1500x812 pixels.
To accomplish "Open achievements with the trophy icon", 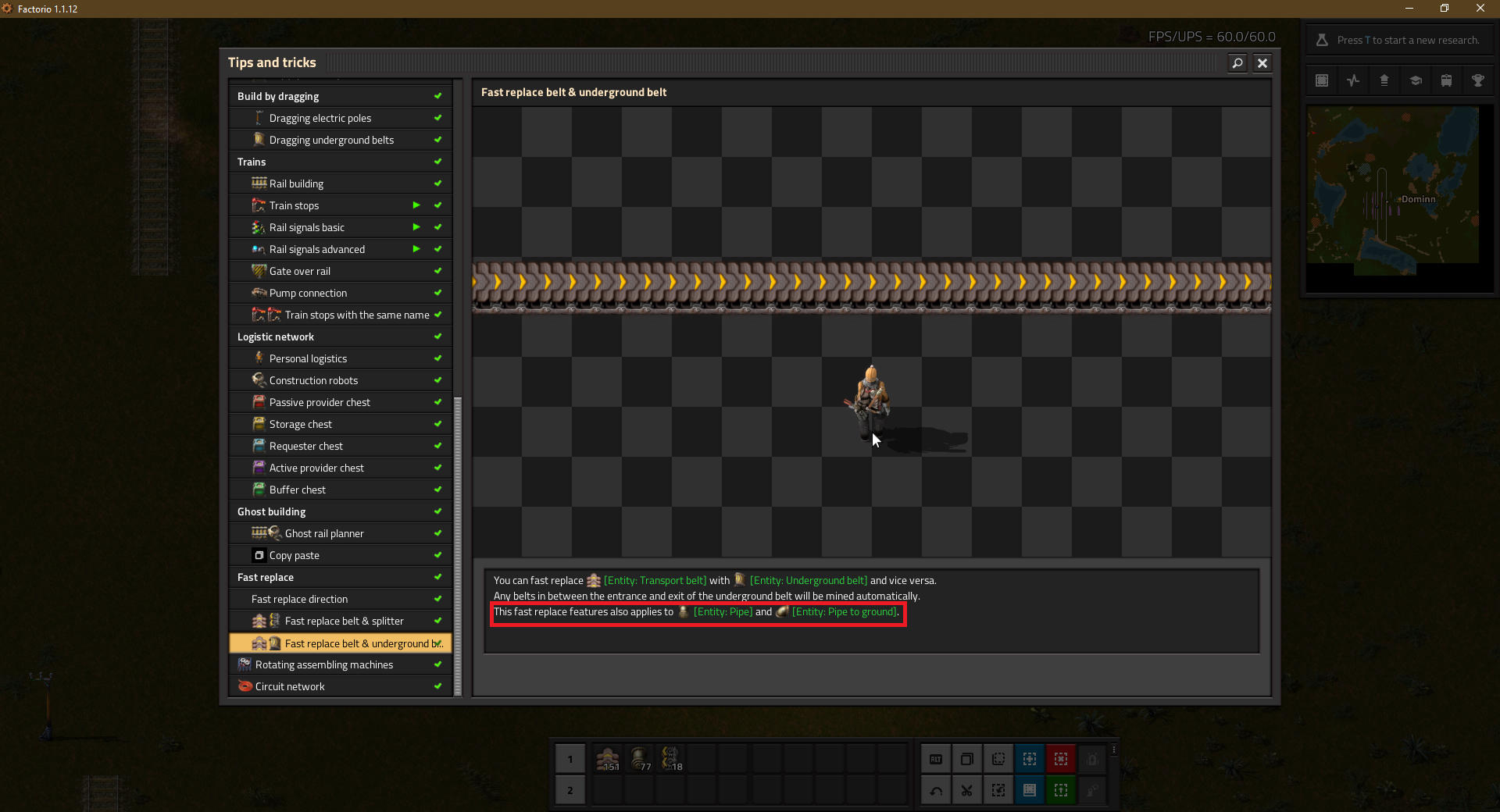I will point(1477,80).
